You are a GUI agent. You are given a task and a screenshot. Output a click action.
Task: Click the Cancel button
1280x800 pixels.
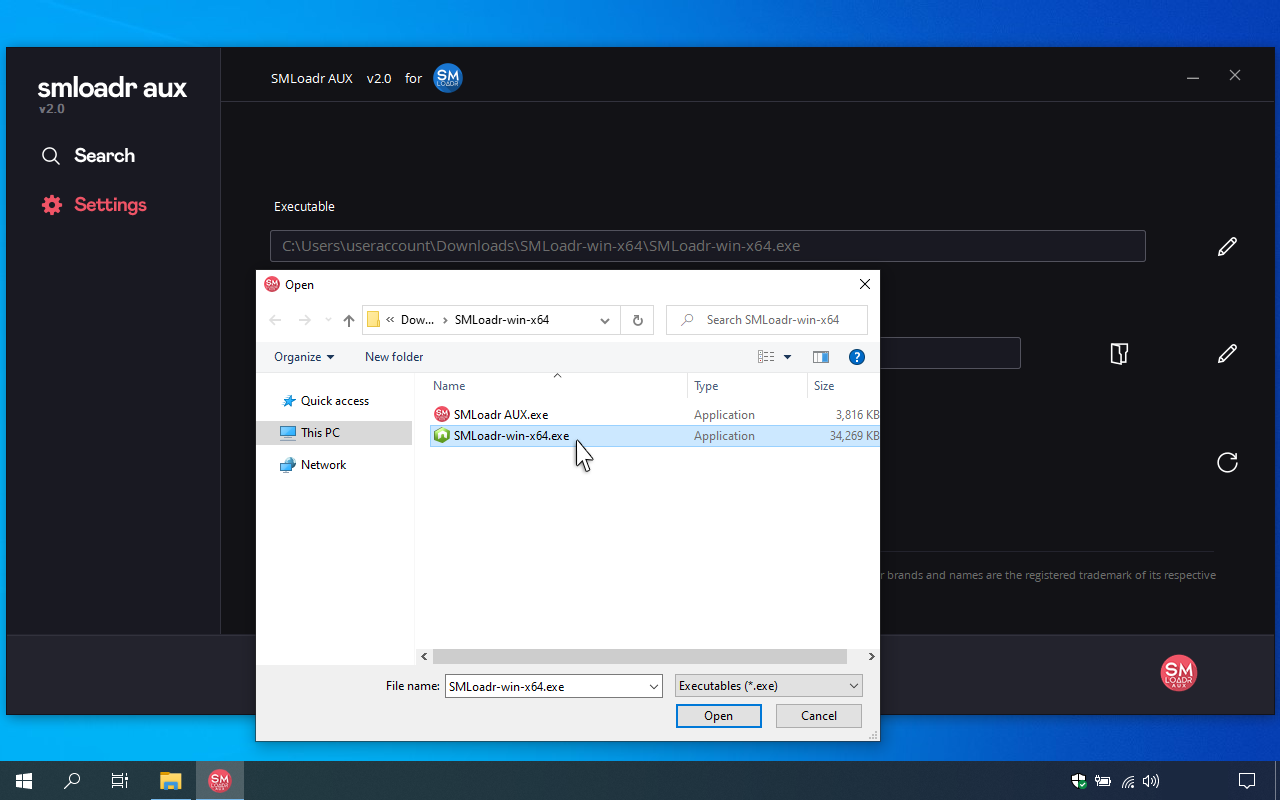(x=819, y=716)
